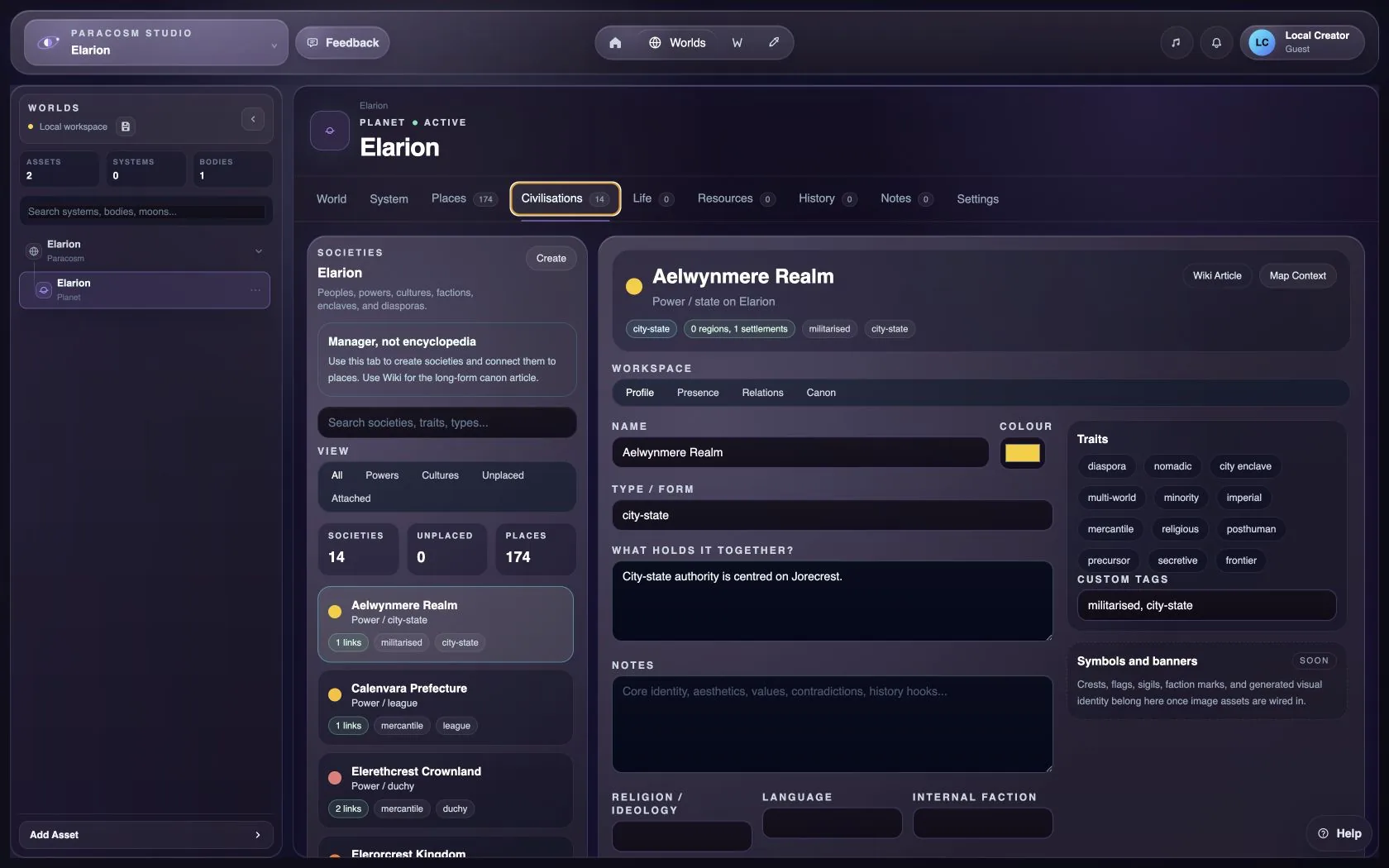Select the Aelwynmere Realm society card
Screen dimensions: 1389x868
click(x=446, y=624)
